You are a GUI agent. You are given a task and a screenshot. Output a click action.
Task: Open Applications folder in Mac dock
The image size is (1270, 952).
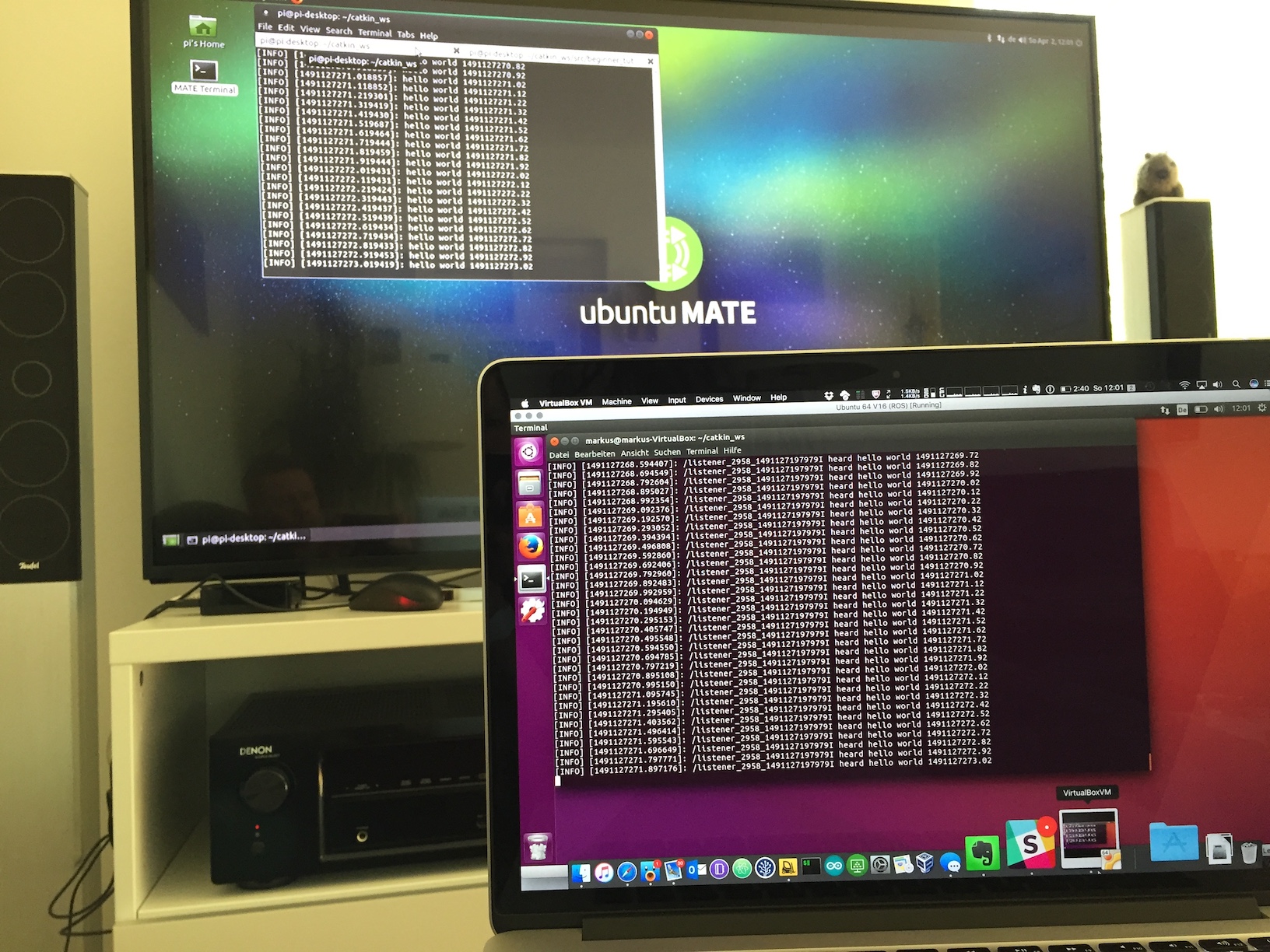1174,842
